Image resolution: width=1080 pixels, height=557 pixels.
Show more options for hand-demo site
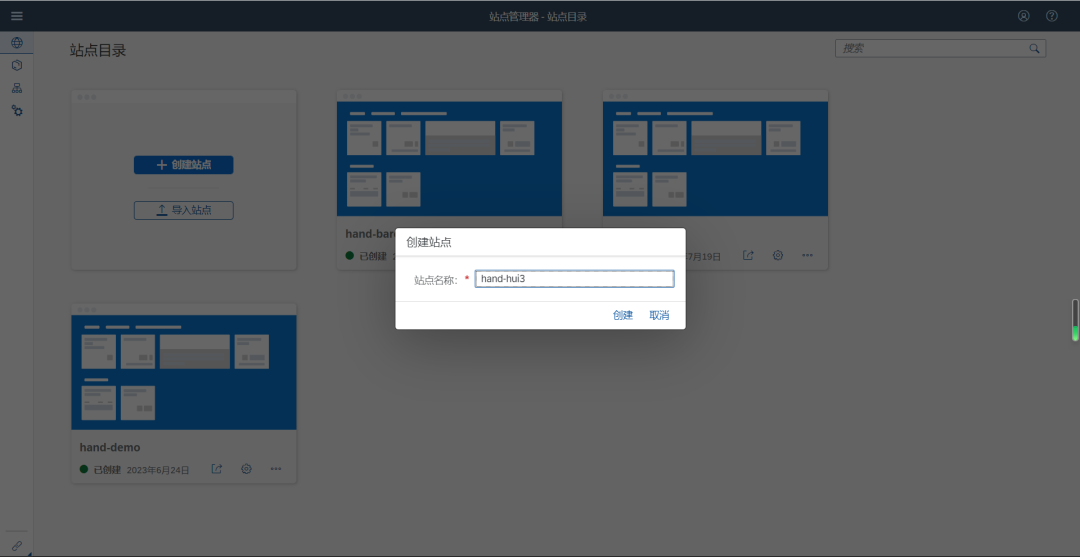tap(276, 469)
